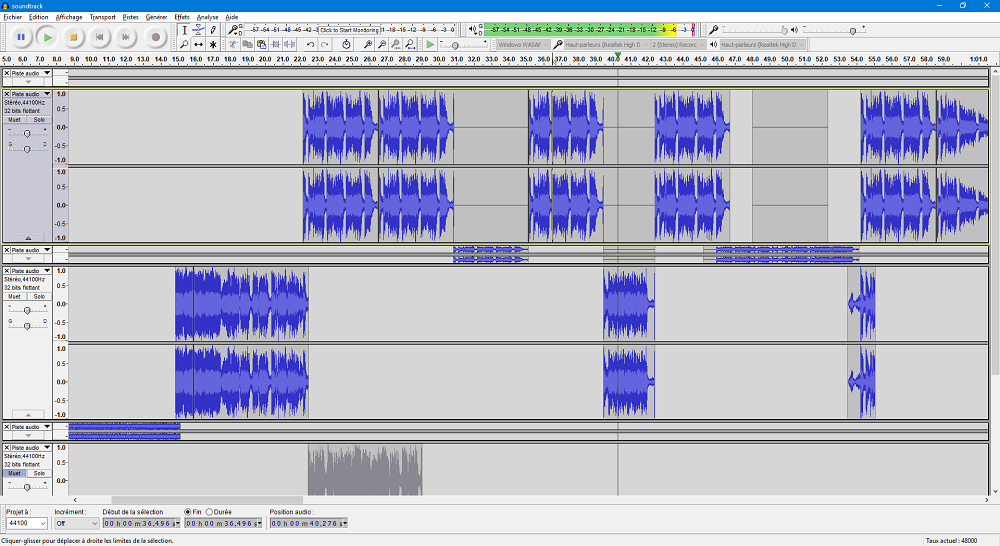The height and width of the screenshot is (546, 1000).
Task: Click the Play-at-Speed slider
Action: tap(464, 45)
